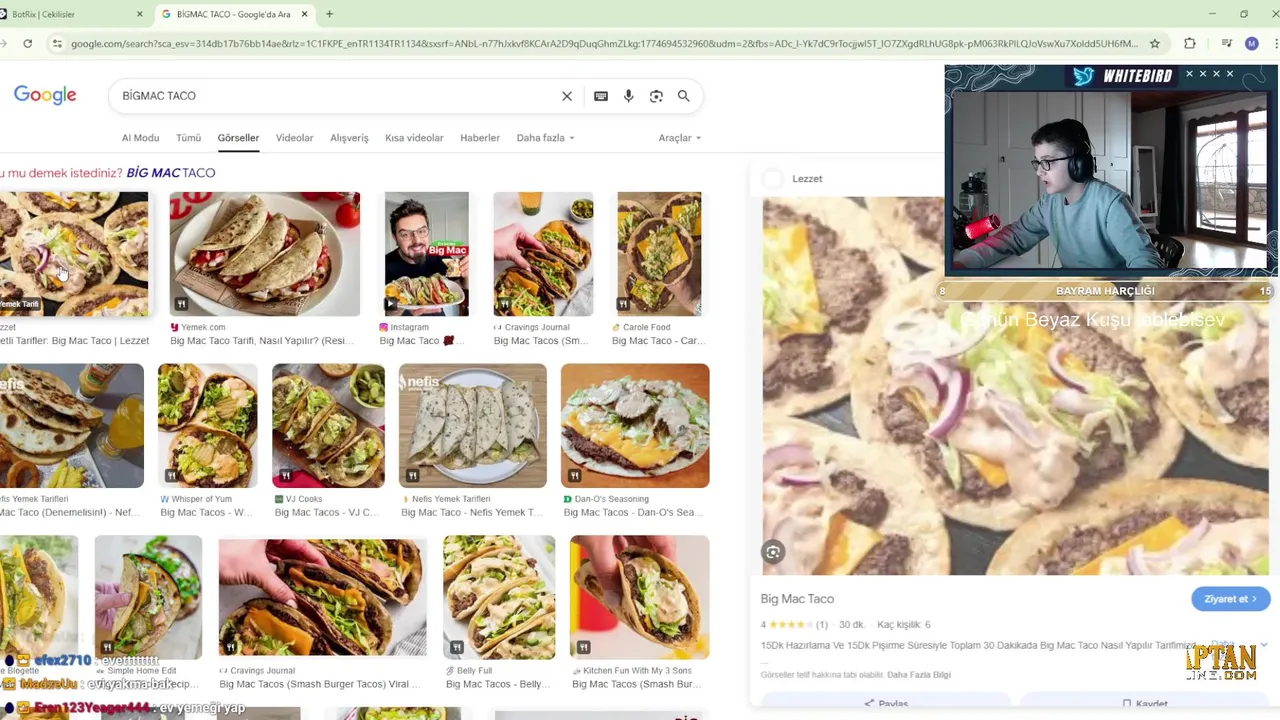Screen dimensions: 1280x720
Task: Click the BİG MAC TACO spelling suggestion
Action: [x=170, y=173]
